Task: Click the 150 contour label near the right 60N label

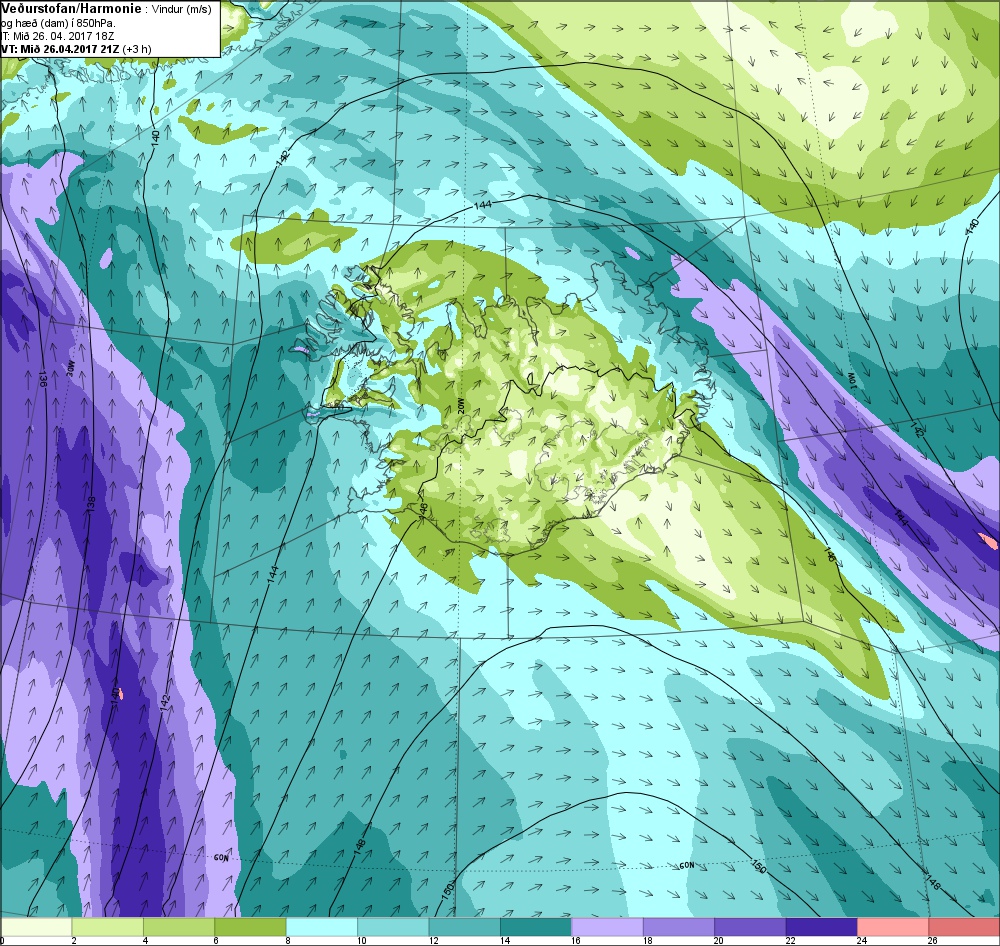Action: (x=758, y=866)
